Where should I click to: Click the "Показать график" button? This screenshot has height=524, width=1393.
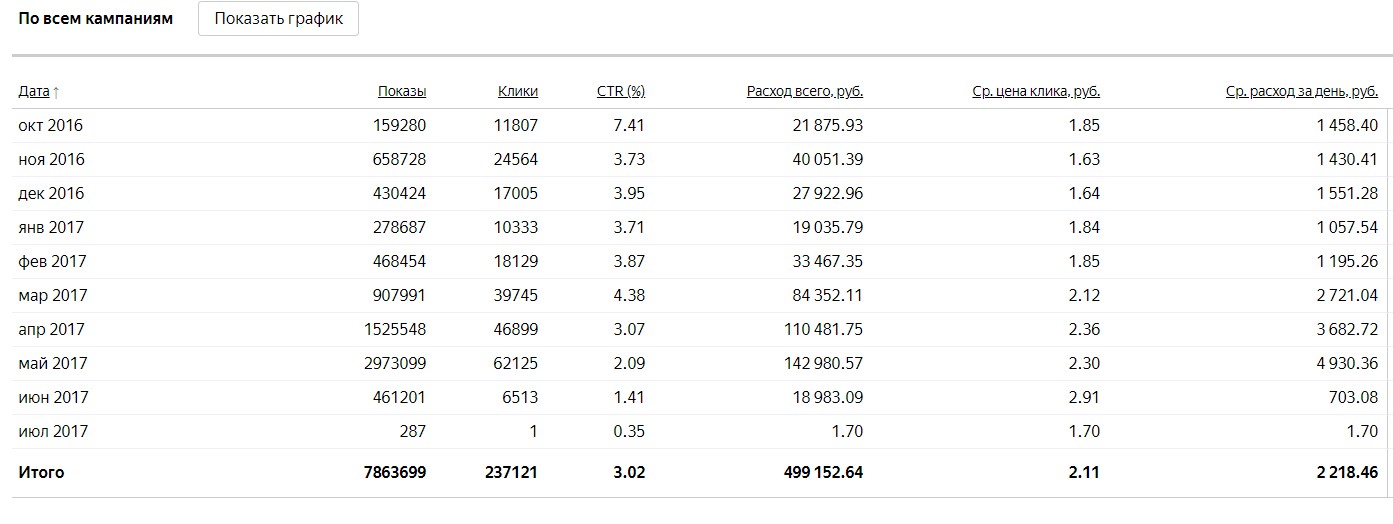(x=278, y=19)
